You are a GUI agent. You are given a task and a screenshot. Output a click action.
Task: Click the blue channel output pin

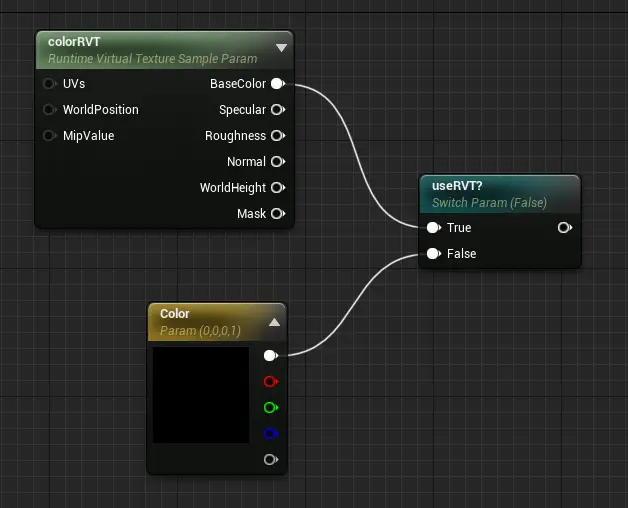point(271,433)
